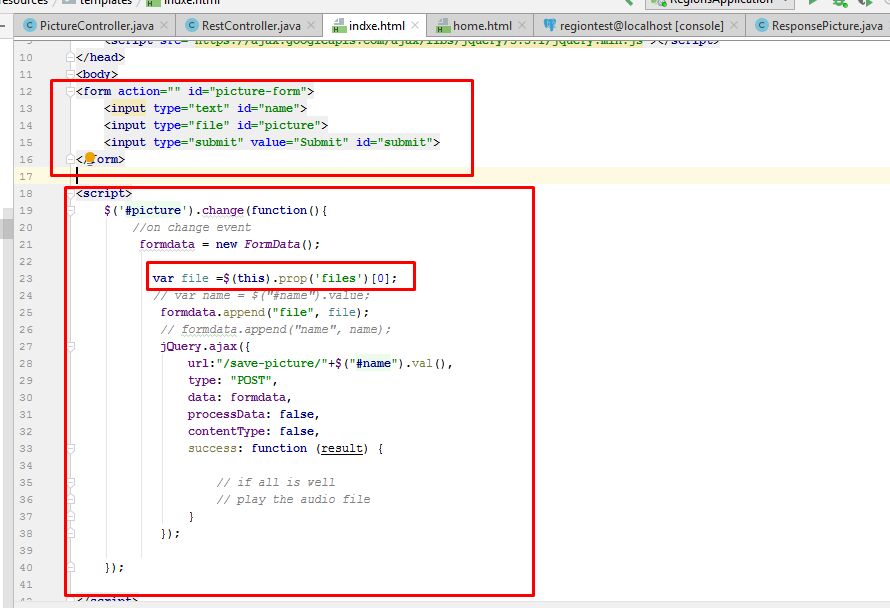Viewport: 890px width, 608px height.
Task: Click the orange intention bulb on line 16
Action: (90, 157)
